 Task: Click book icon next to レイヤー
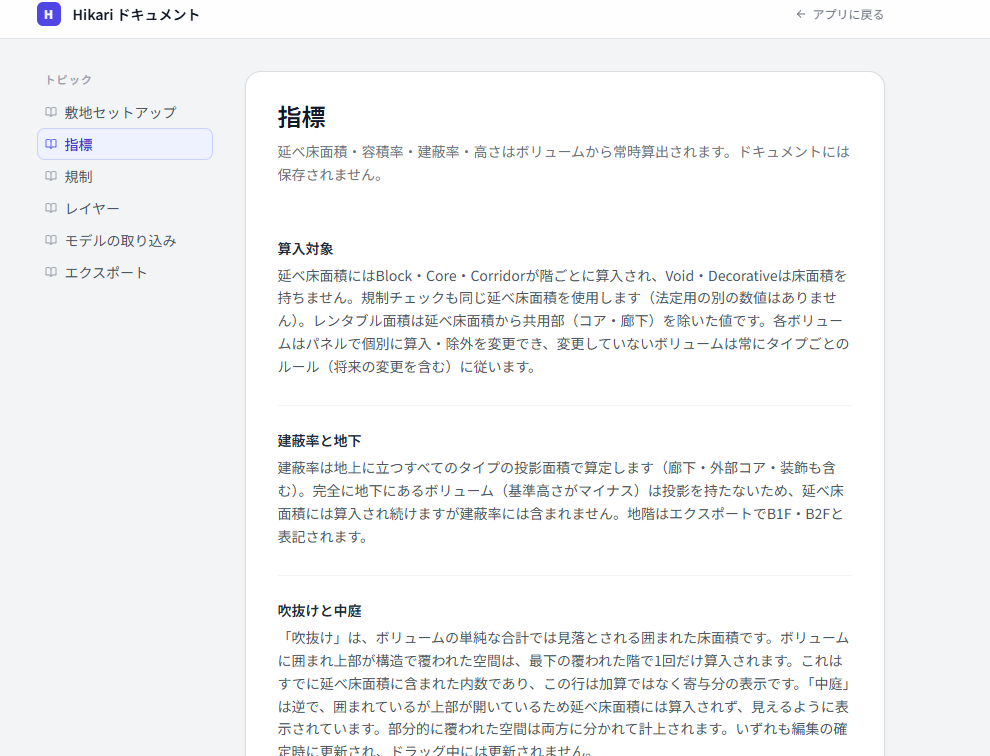click(51, 208)
